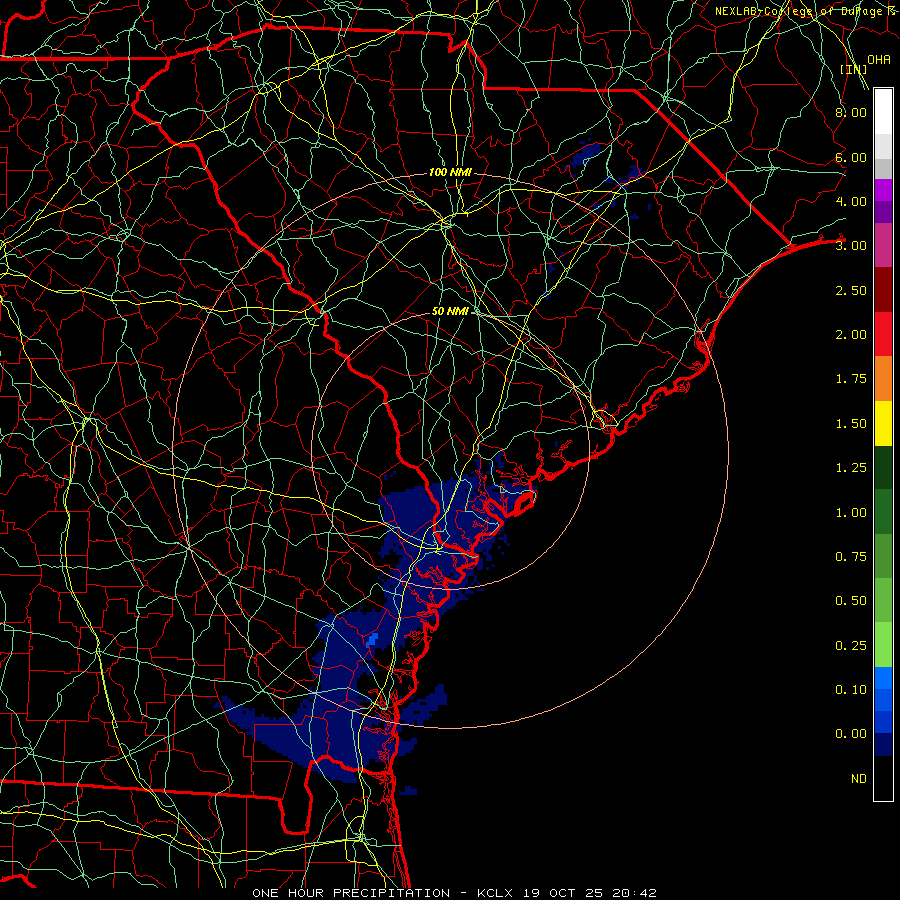This screenshot has width=900, height=900.
Task: Click the brighter blue precipitation cell on the map
Action: click(373, 639)
